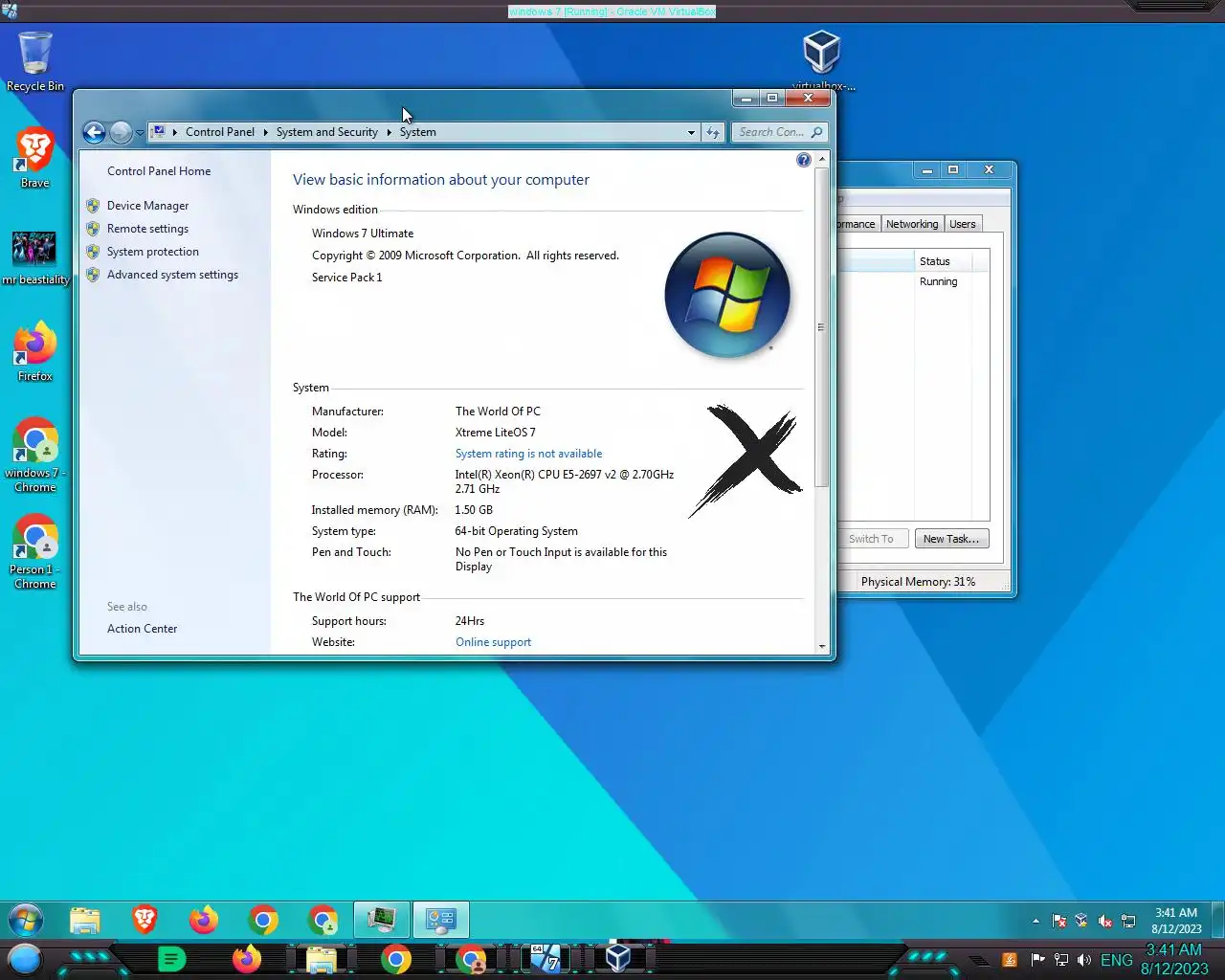Select the Firefox desktop shortcut
The image size is (1225, 980).
(35, 352)
